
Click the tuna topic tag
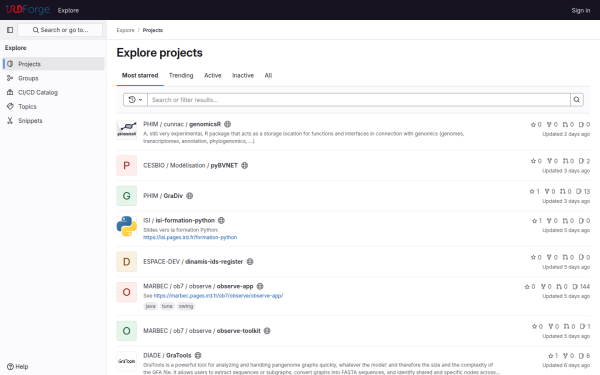pyautogui.click(x=167, y=306)
